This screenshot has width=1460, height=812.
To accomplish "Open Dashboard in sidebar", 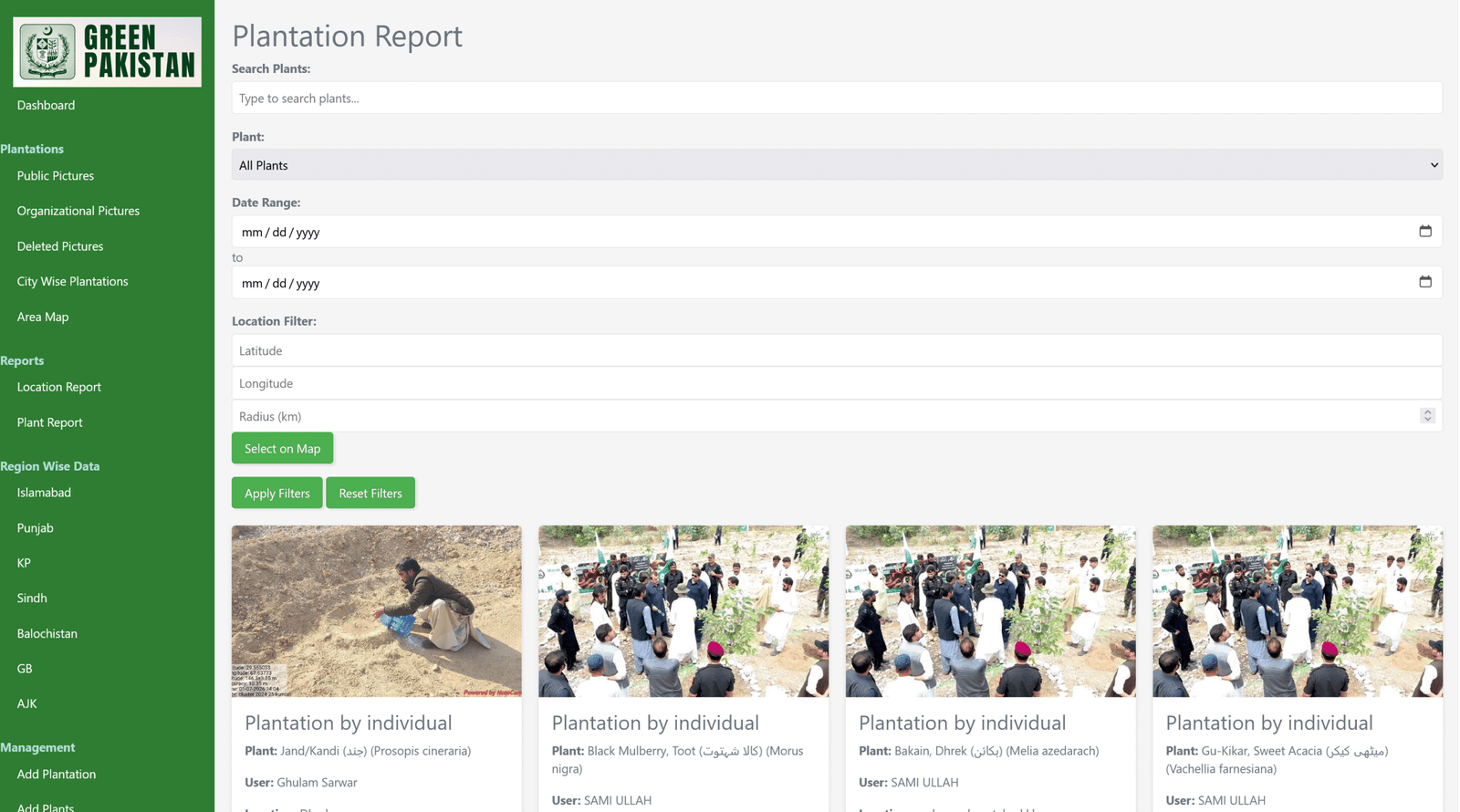I will pos(46,105).
